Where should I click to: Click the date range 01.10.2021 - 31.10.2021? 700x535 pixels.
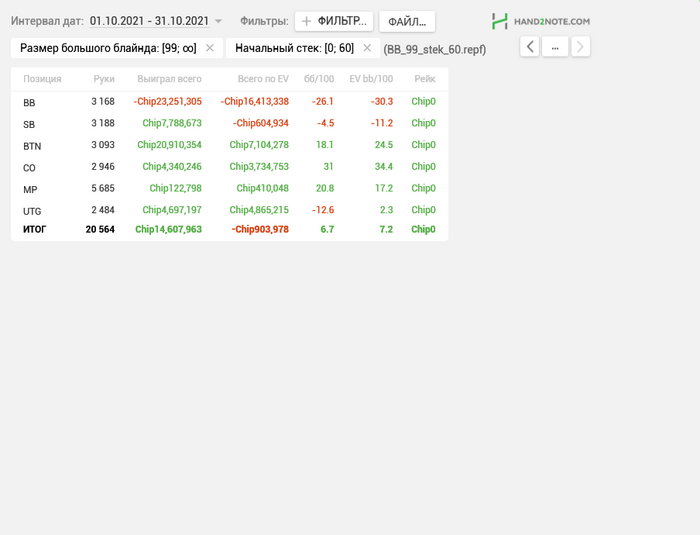point(149,21)
